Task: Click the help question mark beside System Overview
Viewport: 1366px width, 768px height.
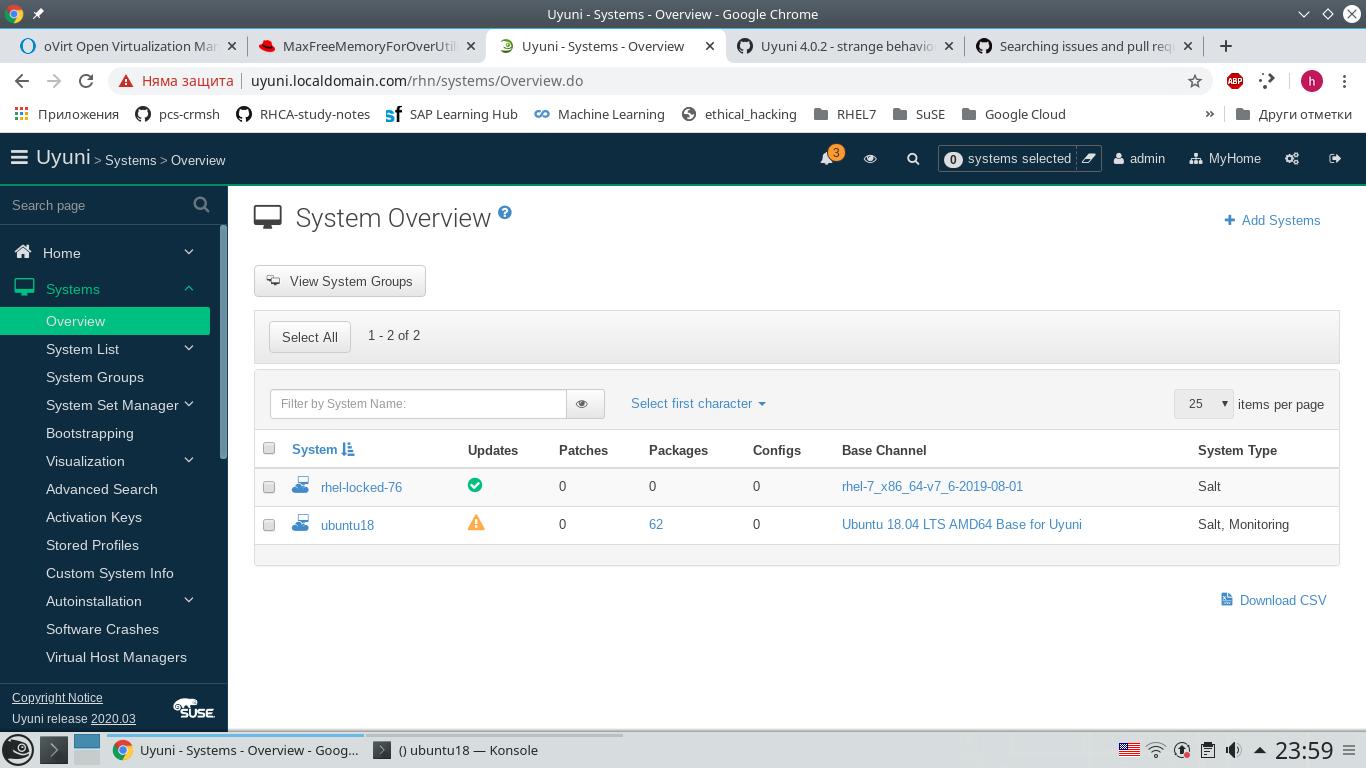Action: click(505, 212)
